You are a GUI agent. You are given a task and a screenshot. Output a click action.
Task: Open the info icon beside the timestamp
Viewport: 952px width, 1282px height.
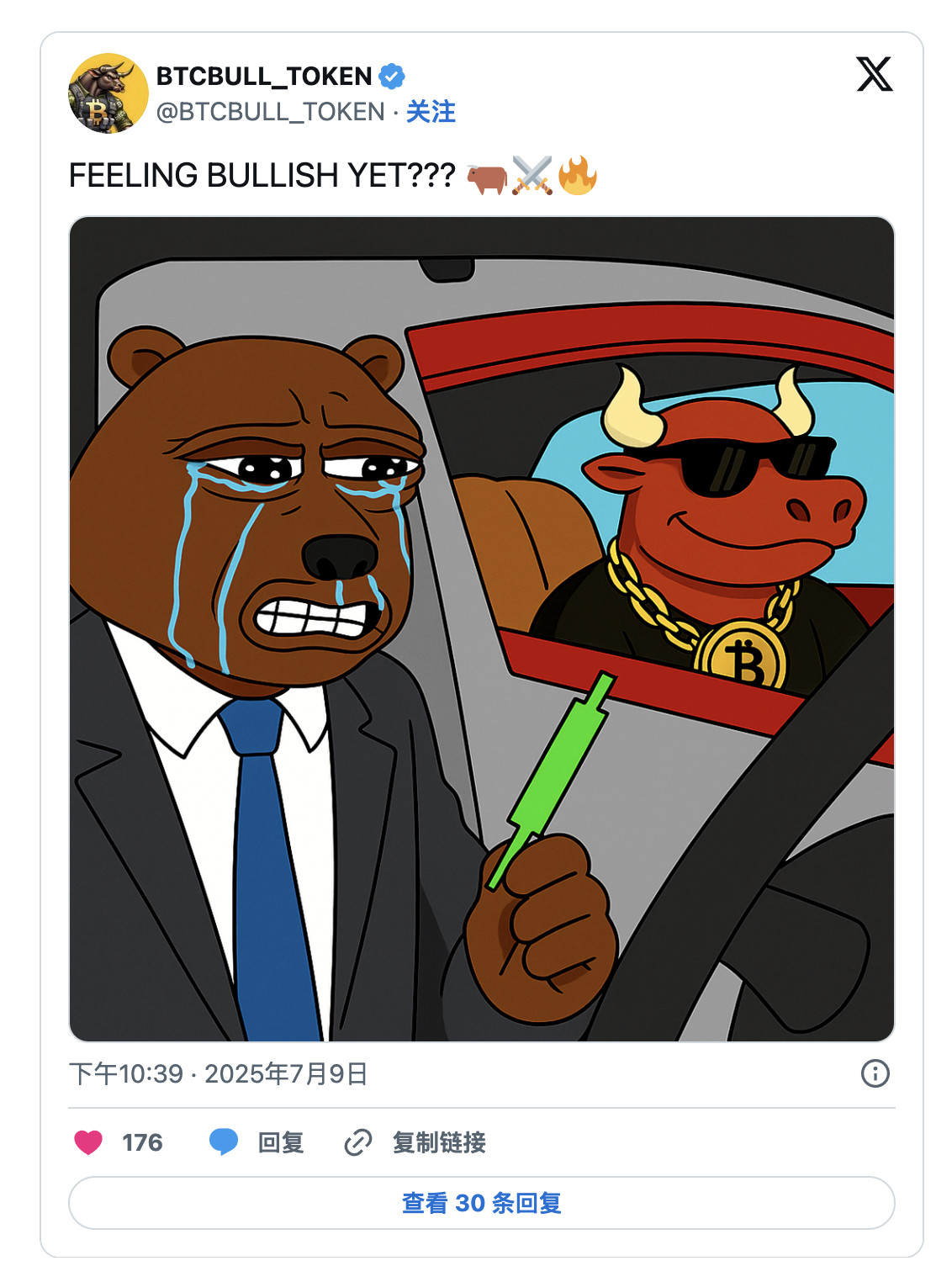(x=875, y=1073)
